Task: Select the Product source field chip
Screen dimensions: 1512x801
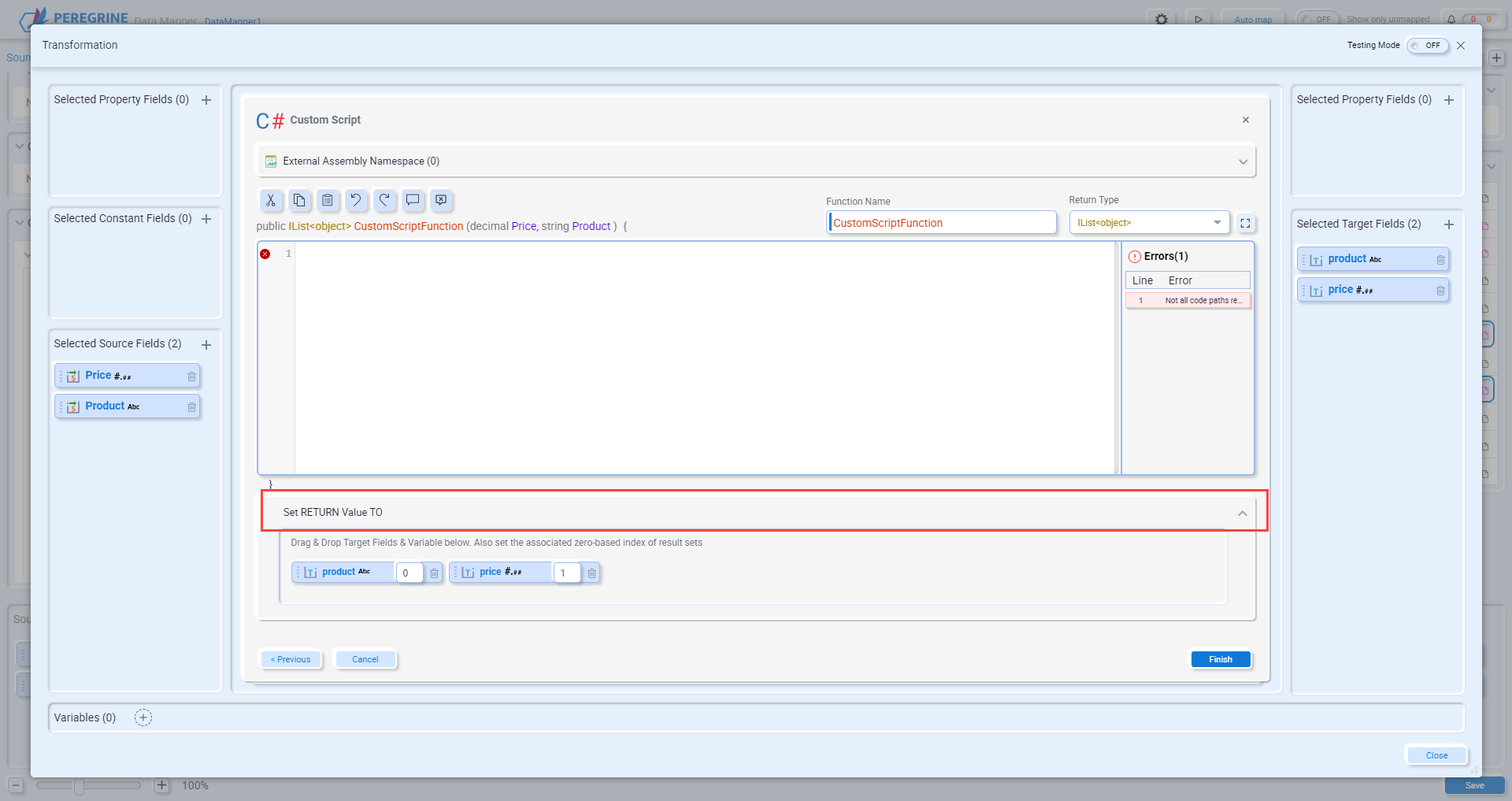Action: pos(127,406)
